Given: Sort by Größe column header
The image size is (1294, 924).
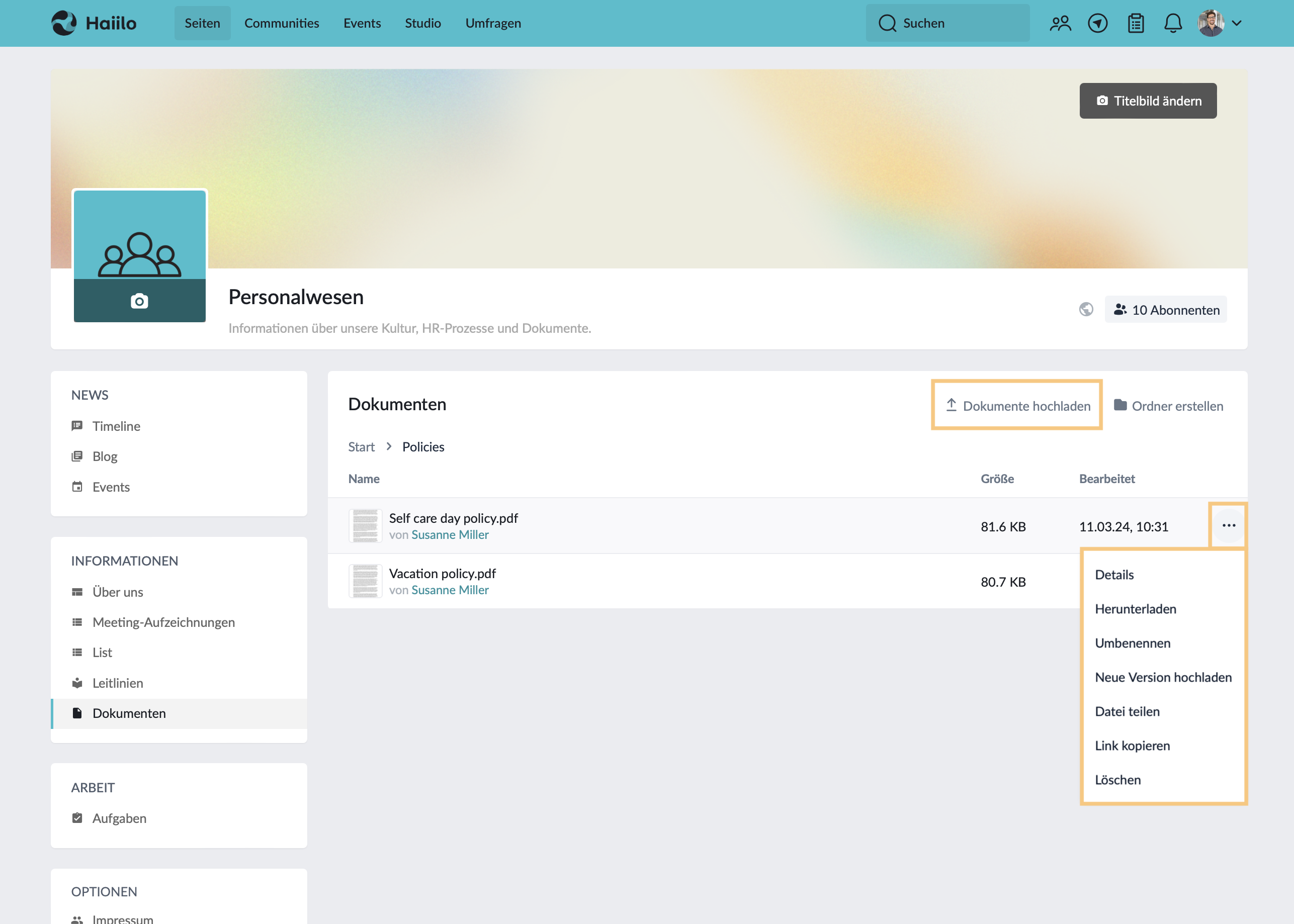Looking at the screenshot, I should pos(997,479).
